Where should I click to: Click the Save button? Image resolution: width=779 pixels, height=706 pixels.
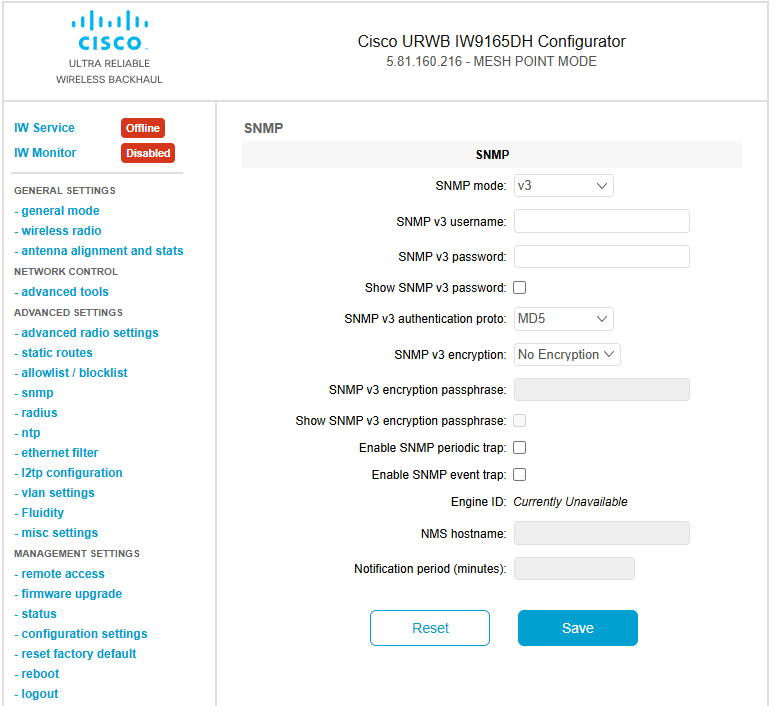[x=577, y=628]
